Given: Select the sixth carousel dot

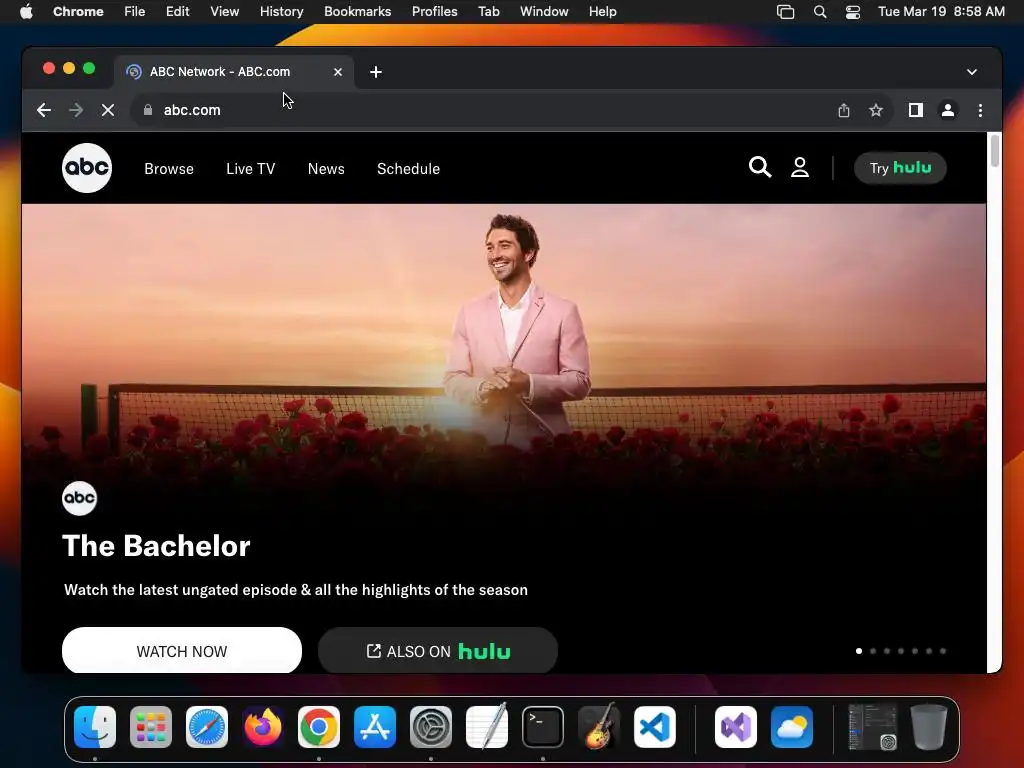Looking at the screenshot, I should coord(929,650).
